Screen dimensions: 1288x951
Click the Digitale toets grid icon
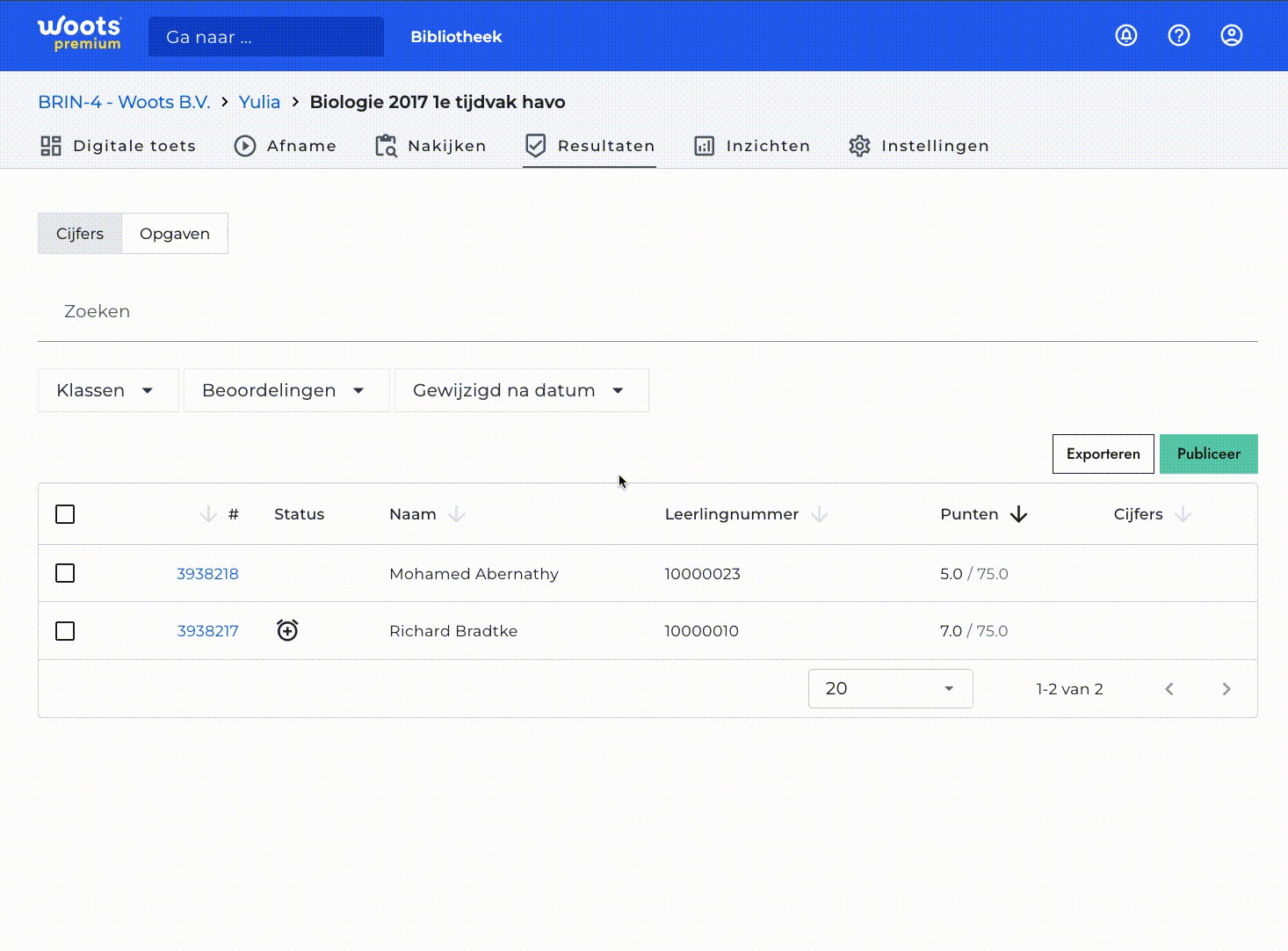pyautogui.click(x=51, y=146)
